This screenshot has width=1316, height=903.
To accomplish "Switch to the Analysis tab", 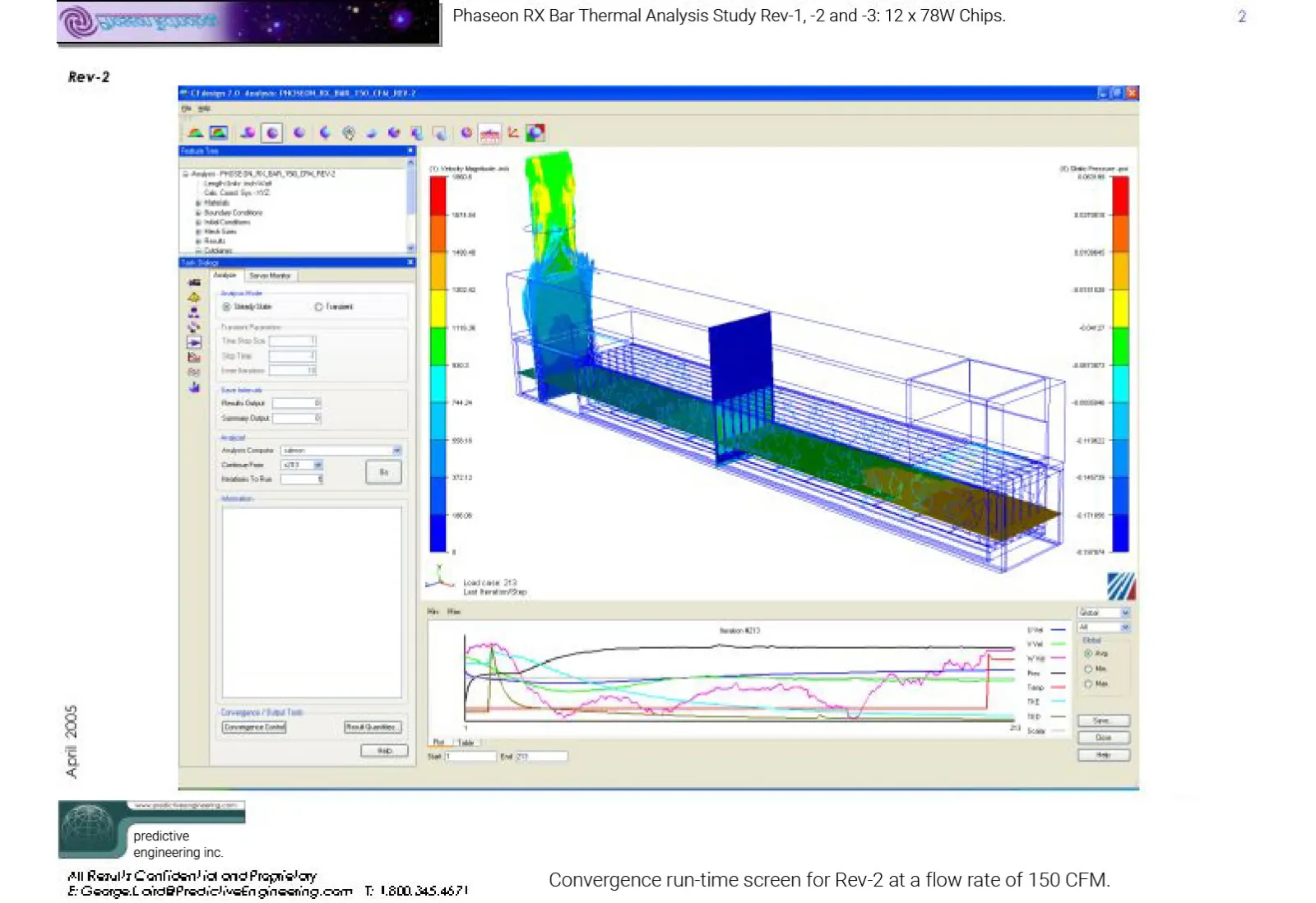I will click(x=225, y=275).
